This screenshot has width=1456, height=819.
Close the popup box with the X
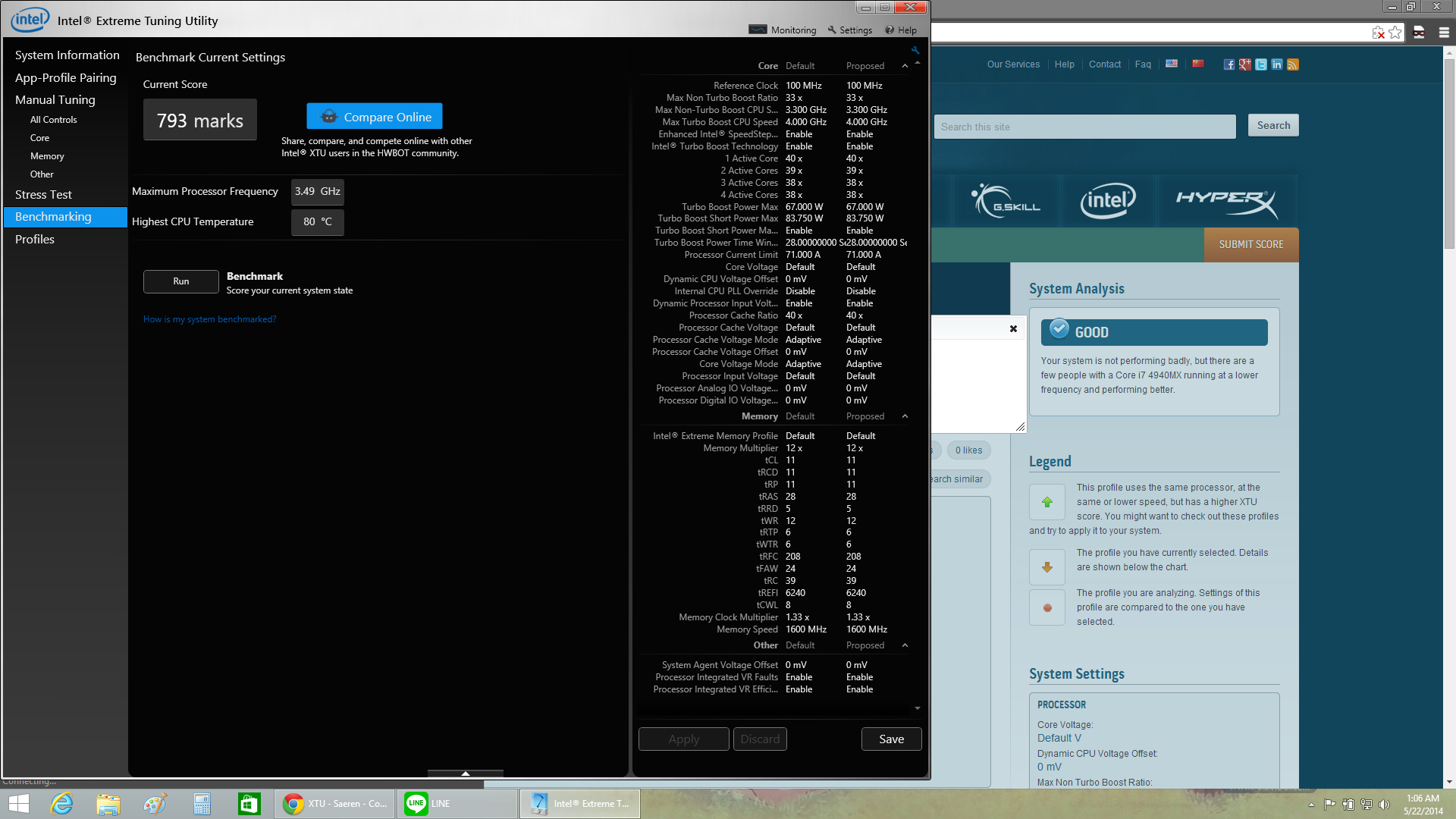tap(1013, 328)
